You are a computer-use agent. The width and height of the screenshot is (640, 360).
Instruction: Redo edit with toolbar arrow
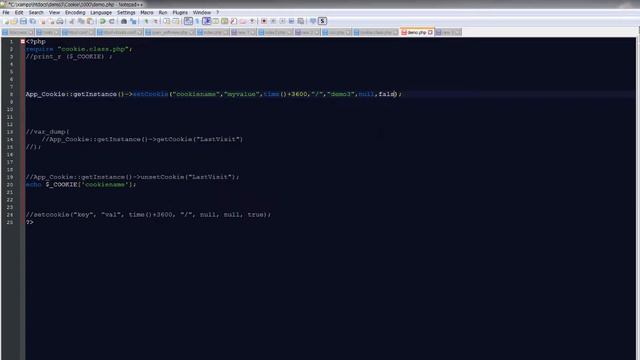(111, 21)
